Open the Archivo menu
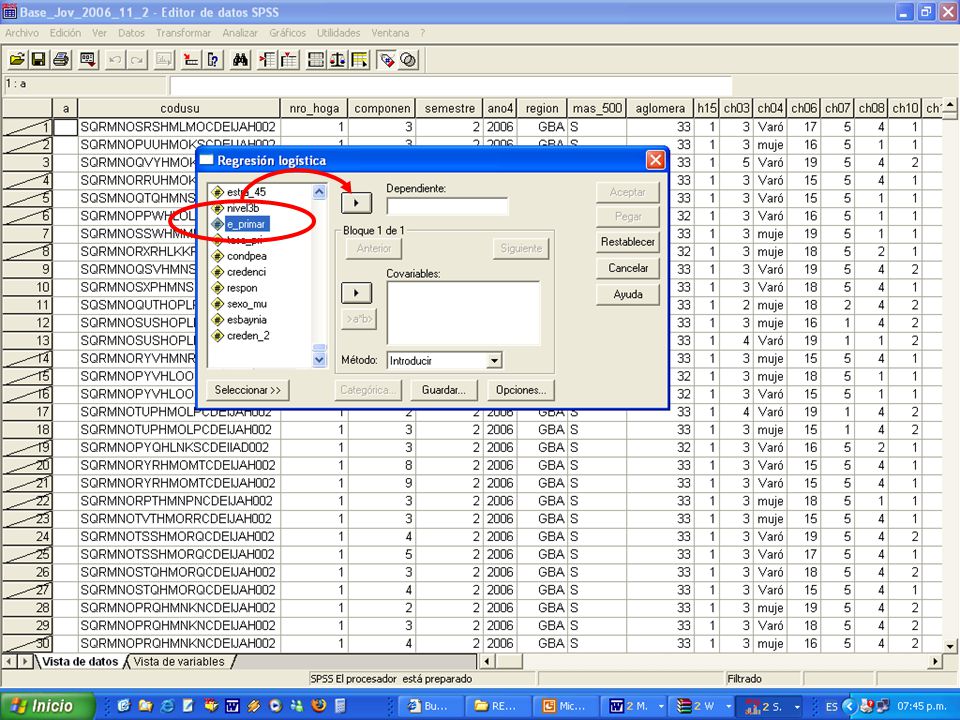Image resolution: width=960 pixels, height=720 pixels. pyautogui.click(x=21, y=33)
